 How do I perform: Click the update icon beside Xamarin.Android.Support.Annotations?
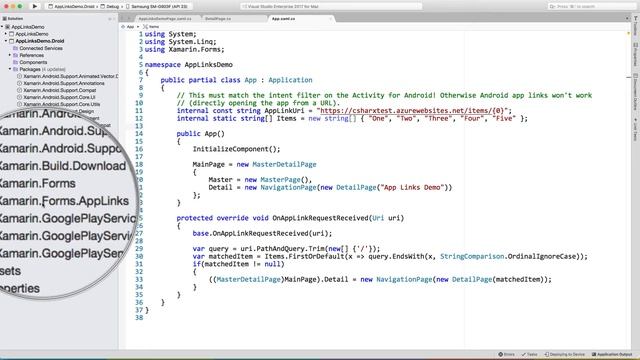click(x=19, y=83)
